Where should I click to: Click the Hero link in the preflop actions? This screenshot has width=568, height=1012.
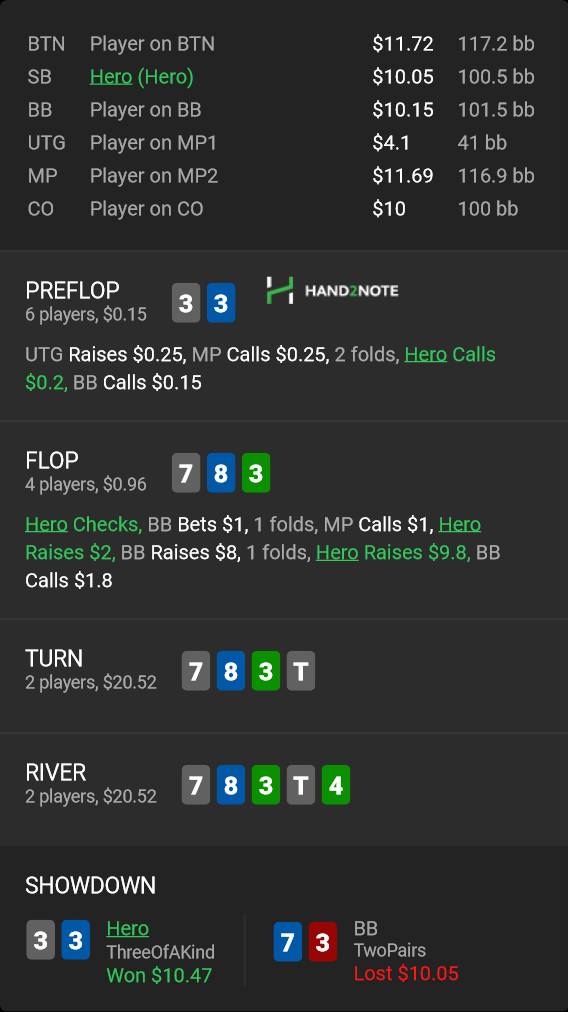click(425, 354)
